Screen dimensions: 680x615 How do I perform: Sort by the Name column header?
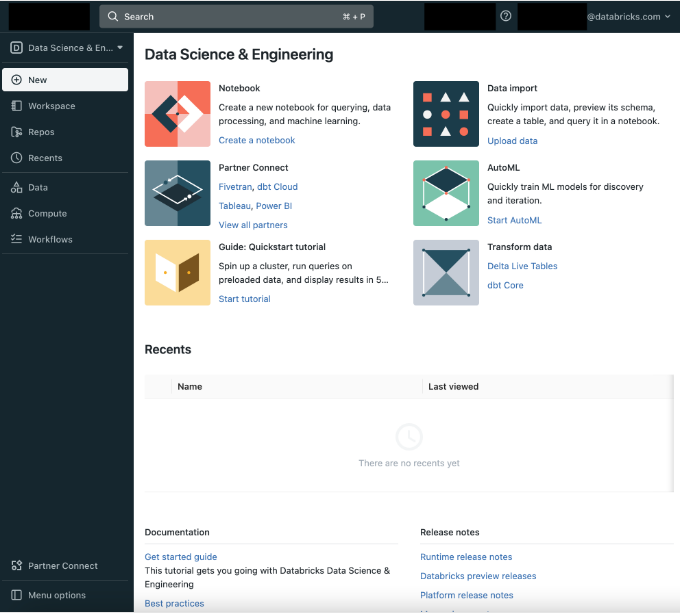[190, 387]
